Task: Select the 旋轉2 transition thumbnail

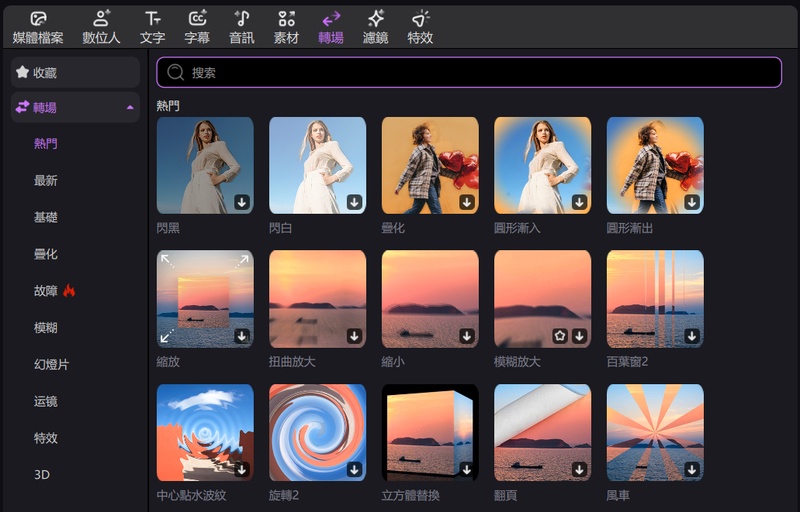Action: click(317, 432)
